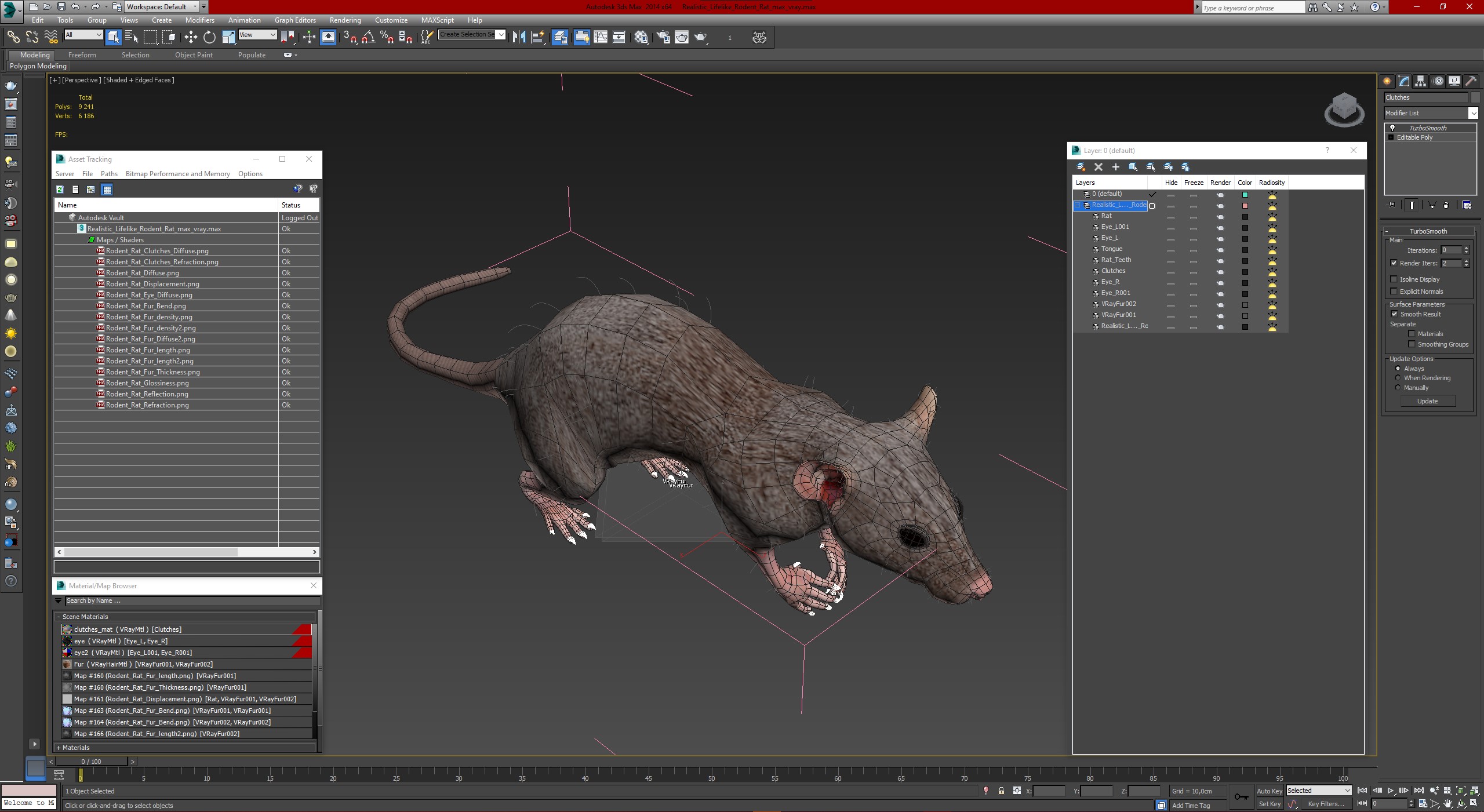Add selected objects to layer plus icon

tap(1116, 167)
